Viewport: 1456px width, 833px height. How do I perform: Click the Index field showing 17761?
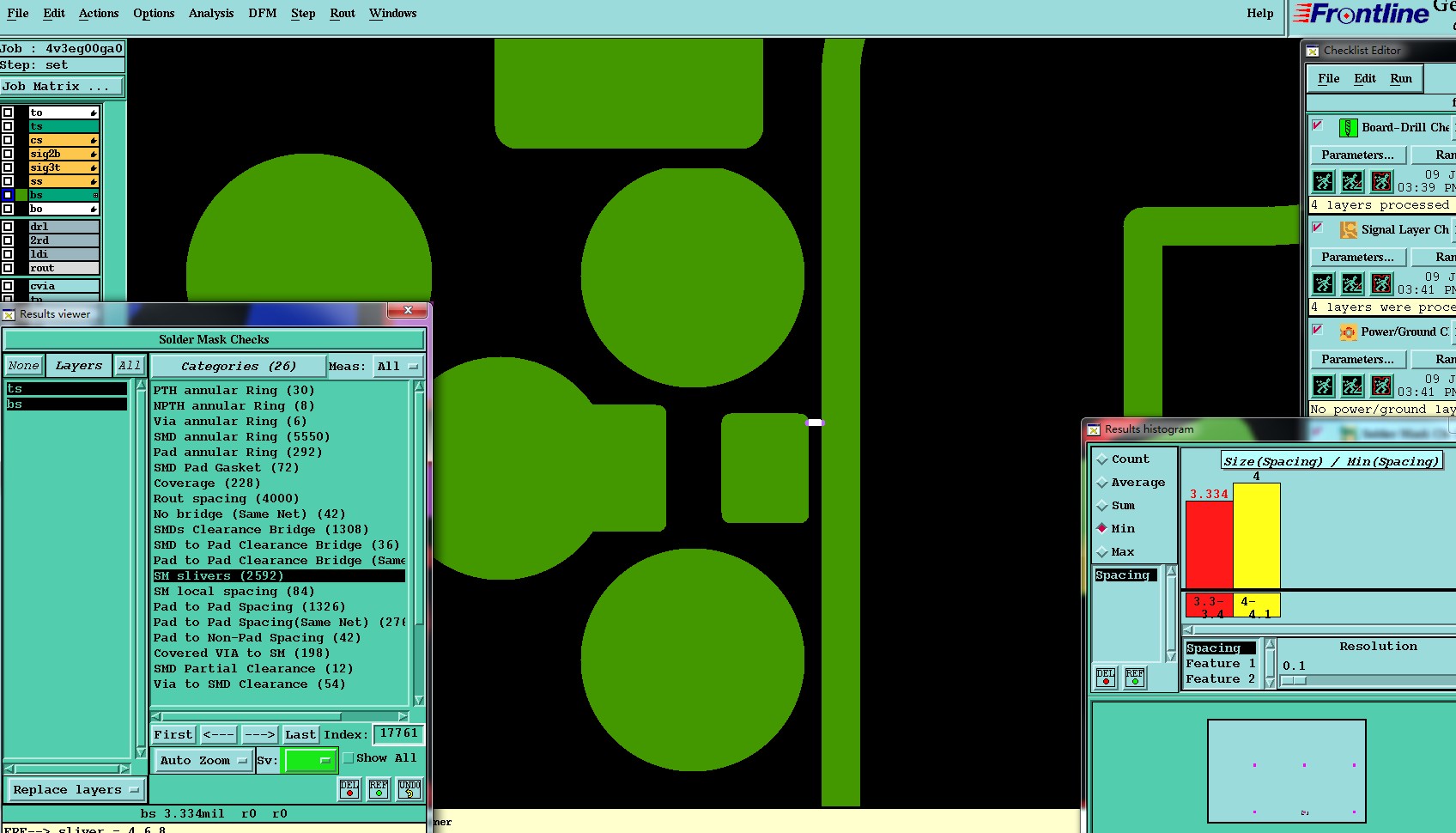click(x=398, y=734)
